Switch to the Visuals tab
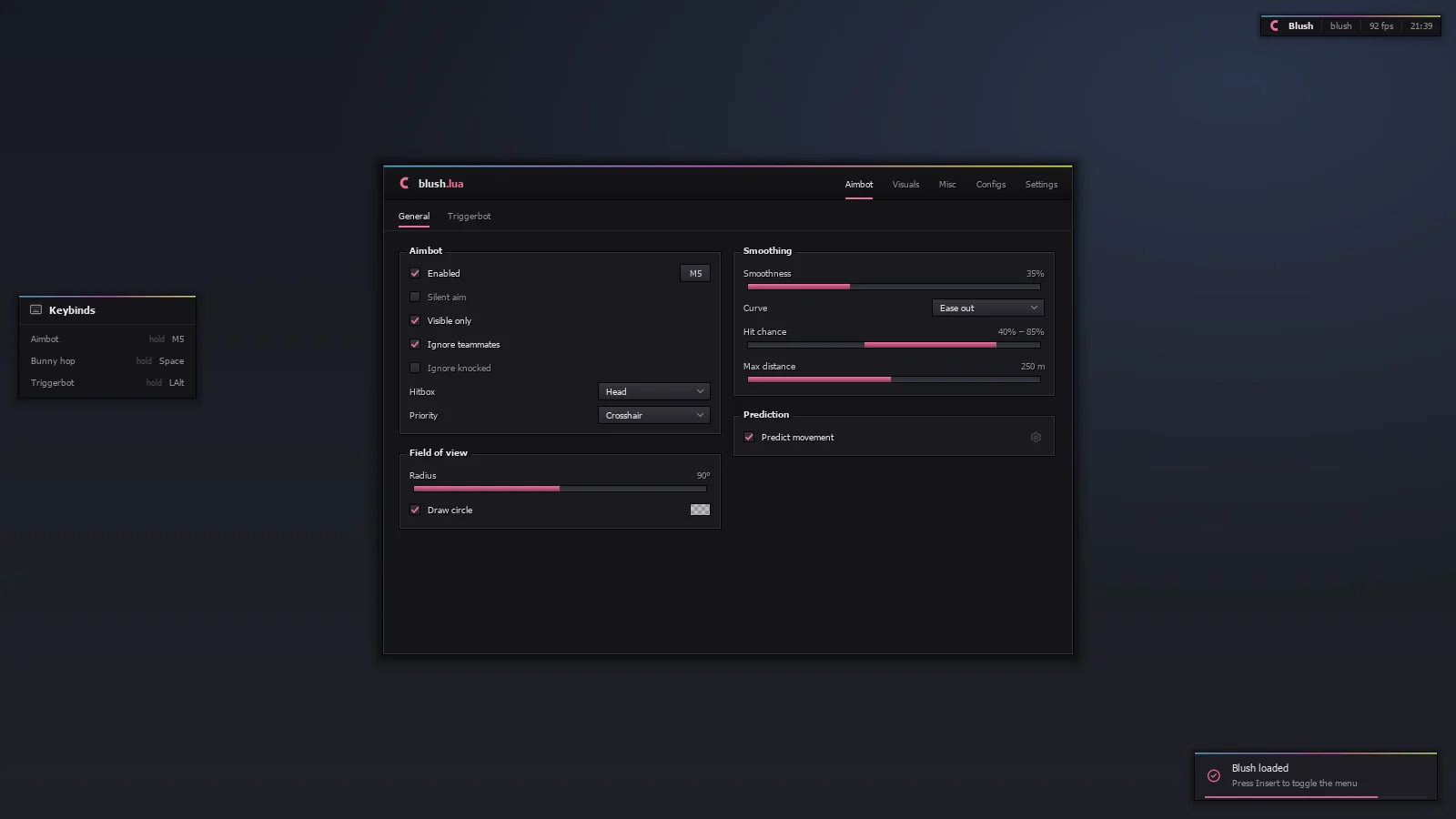Viewport: 1456px width, 819px height. pyautogui.click(x=905, y=185)
